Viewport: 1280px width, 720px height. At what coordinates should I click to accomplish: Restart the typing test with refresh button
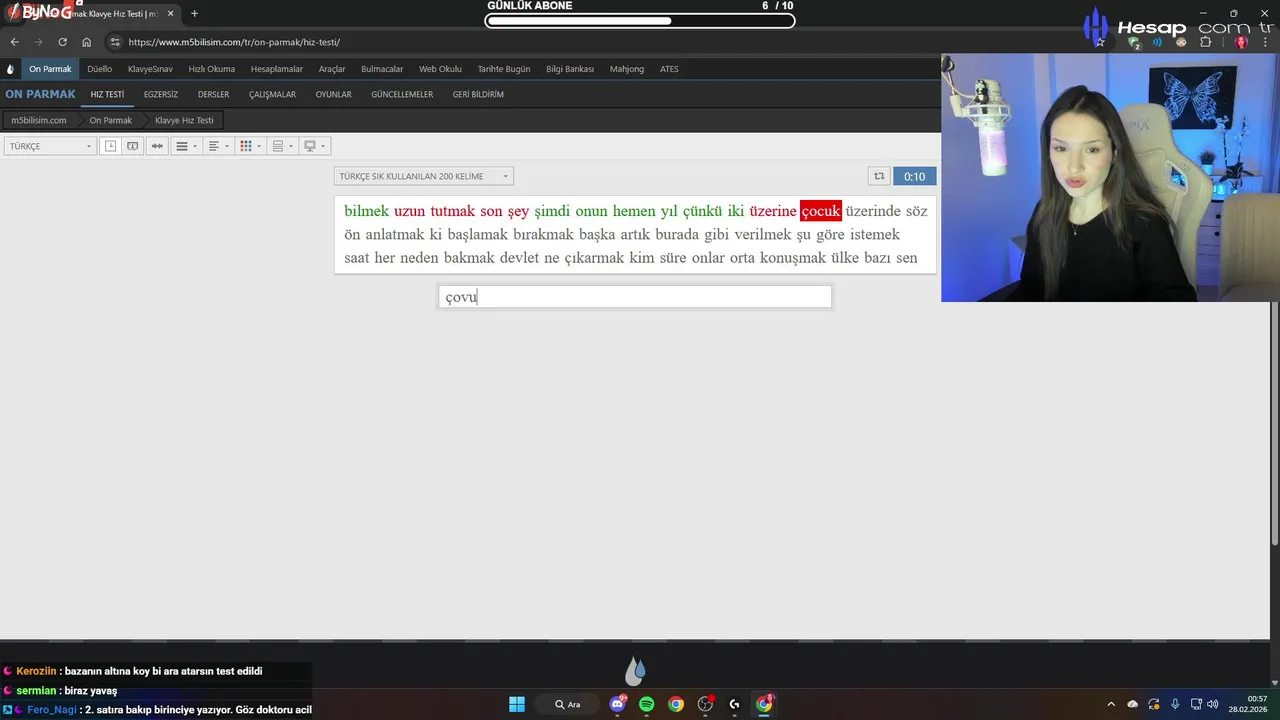[879, 176]
